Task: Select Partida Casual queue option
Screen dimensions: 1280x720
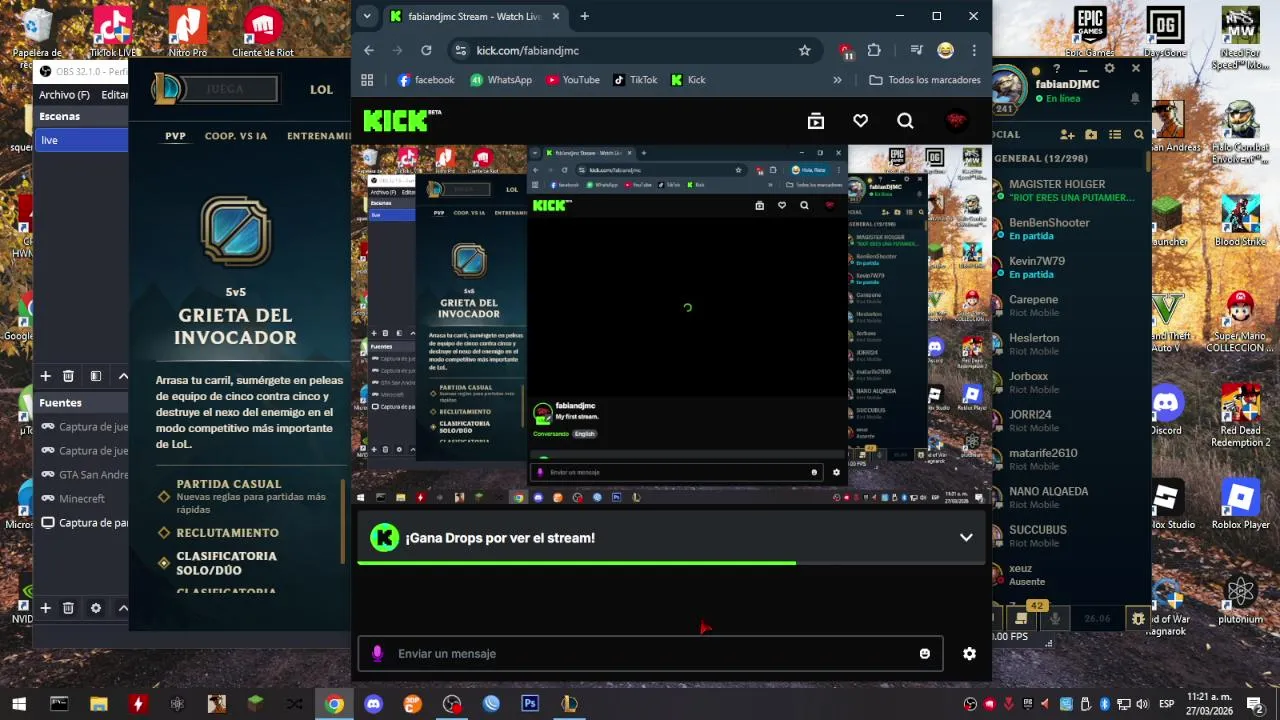Action: coord(229,484)
